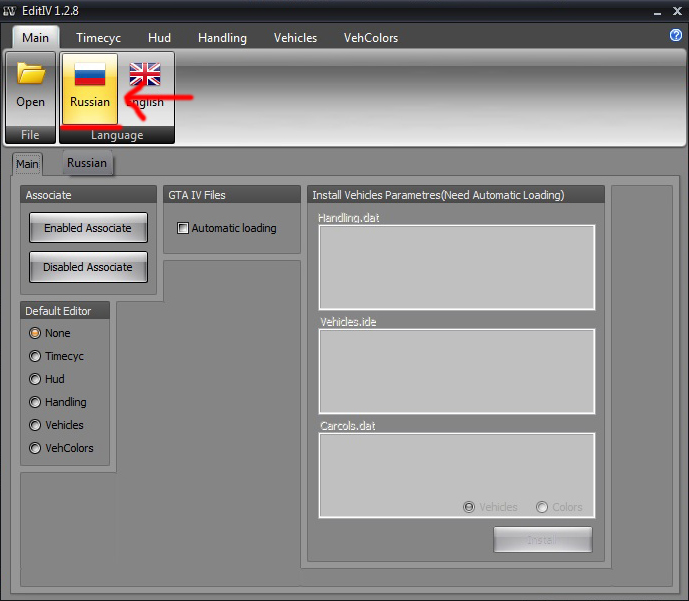Screen dimensions: 689x601
Task: Click the Enabled Associate button
Action: point(88,228)
